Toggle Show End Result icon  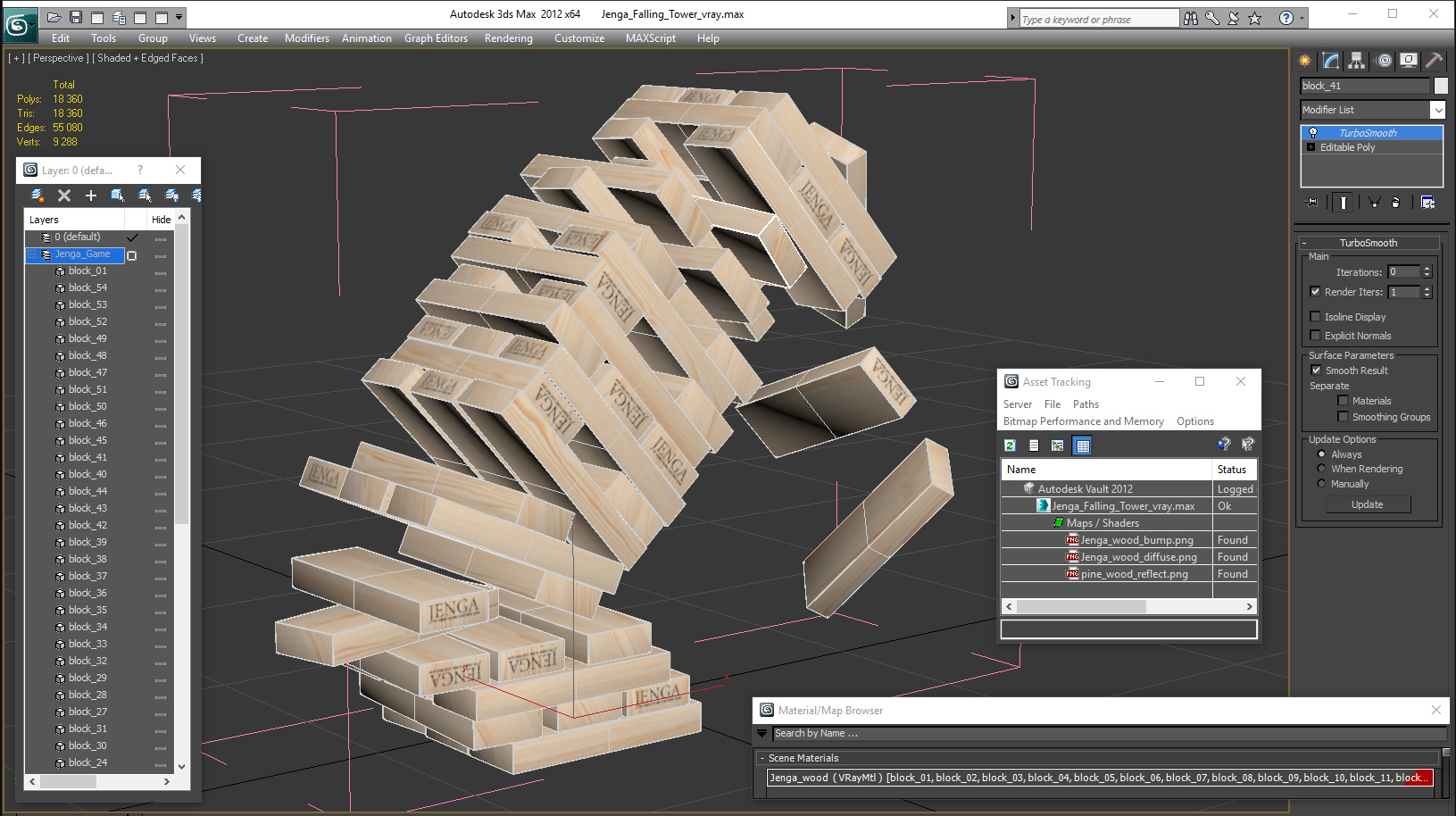click(1343, 202)
